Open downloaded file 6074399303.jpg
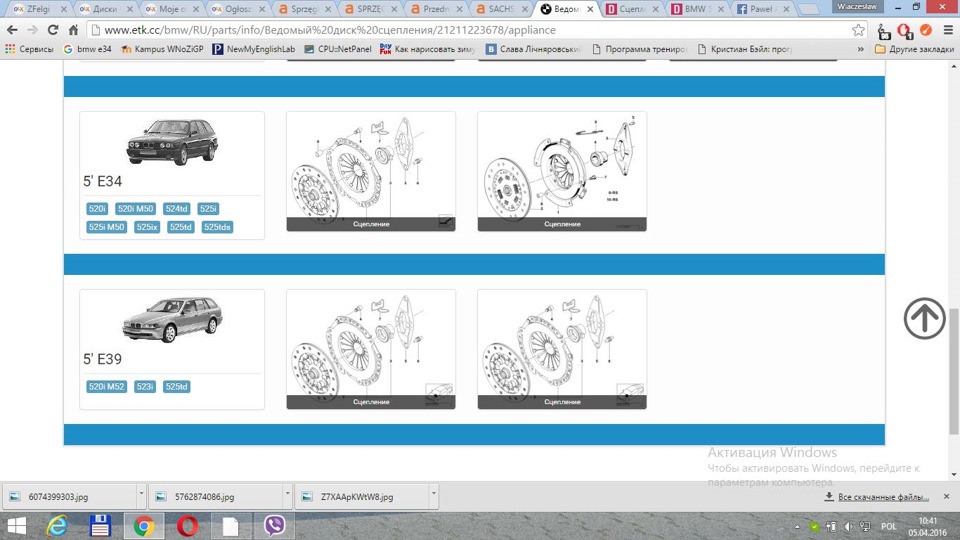 (69, 497)
